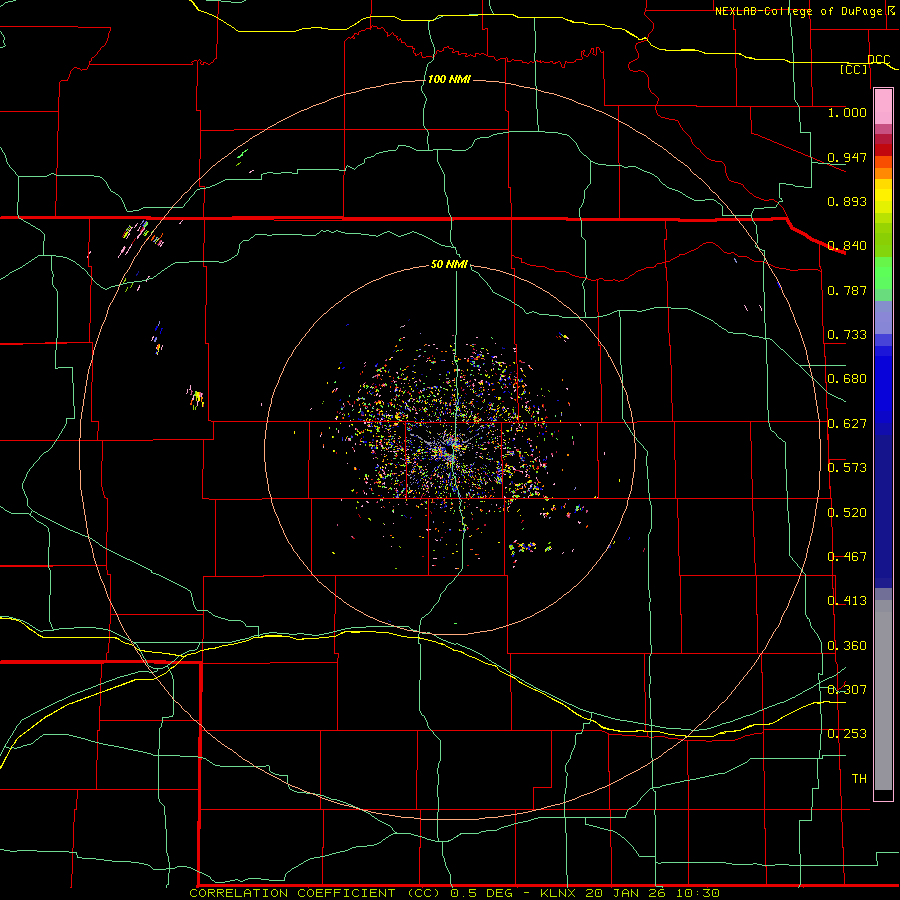Click the KLNX station identifier in the caption
The height and width of the screenshot is (900, 900).
559,893
